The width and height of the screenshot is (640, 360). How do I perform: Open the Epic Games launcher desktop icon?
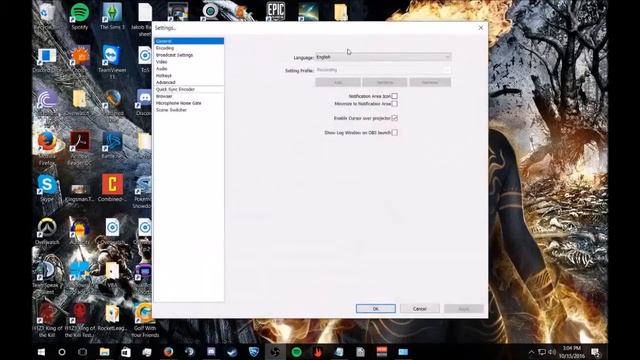[276, 11]
